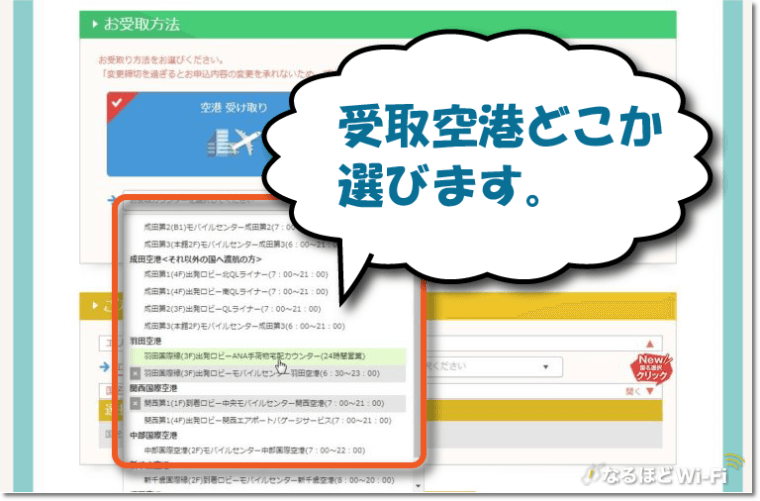Select 中部国際空港(2F)モバイルセンター option
The height and width of the screenshot is (501, 760).
(254, 451)
